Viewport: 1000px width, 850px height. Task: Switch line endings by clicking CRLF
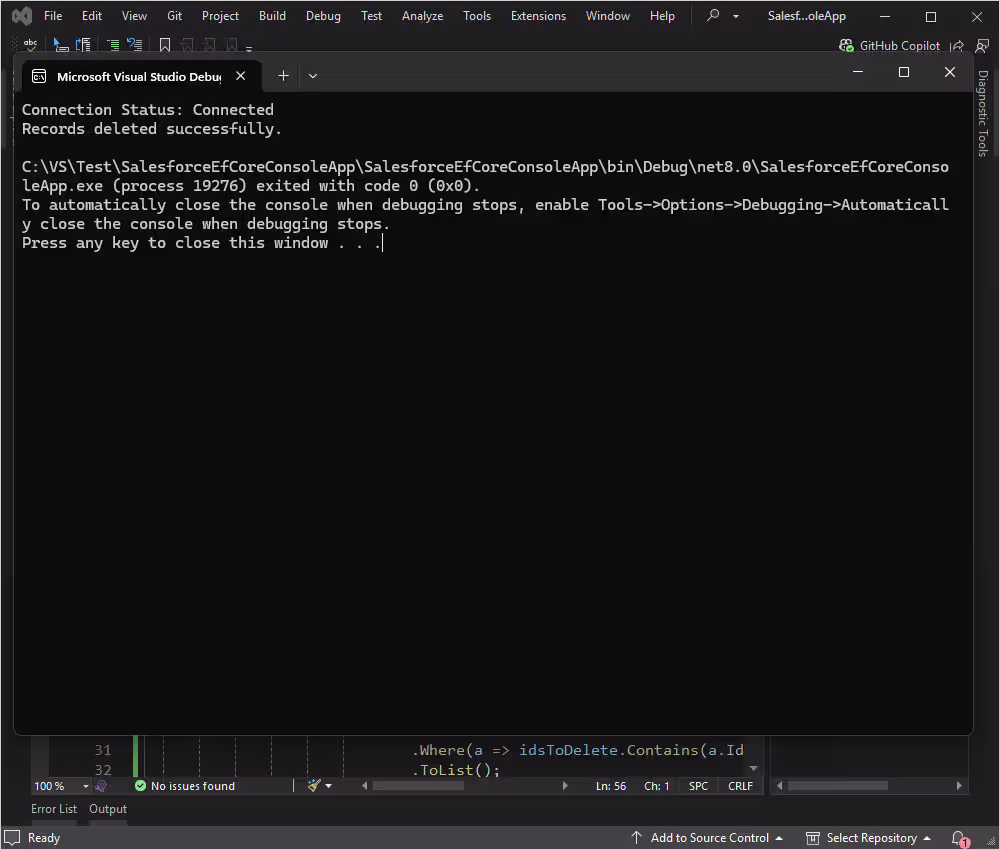point(739,786)
